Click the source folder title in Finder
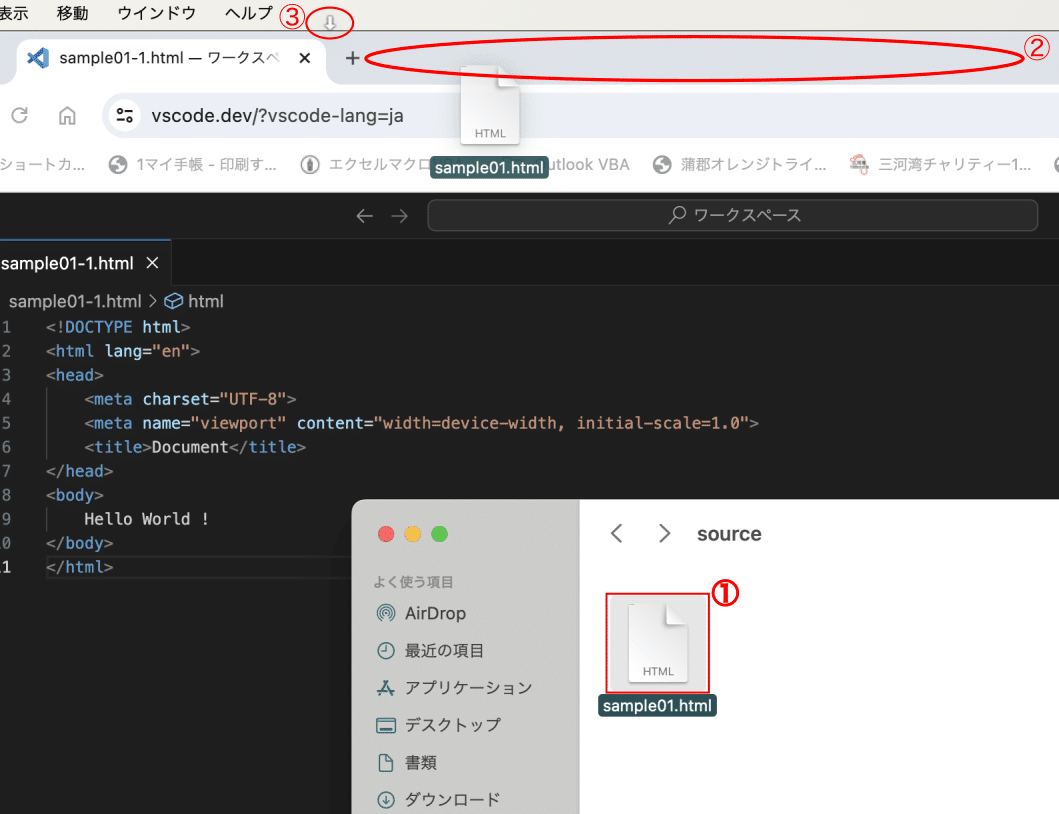Viewport: 1059px width, 814px height. (x=729, y=534)
